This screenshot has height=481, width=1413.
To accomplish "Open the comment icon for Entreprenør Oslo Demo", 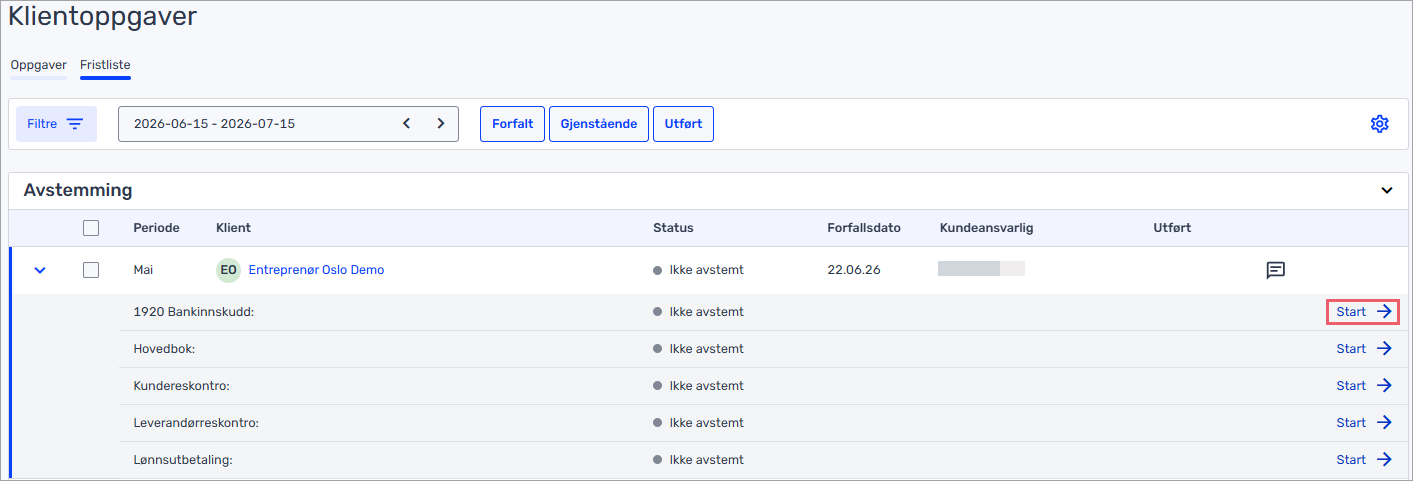I will click(1276, 270).
